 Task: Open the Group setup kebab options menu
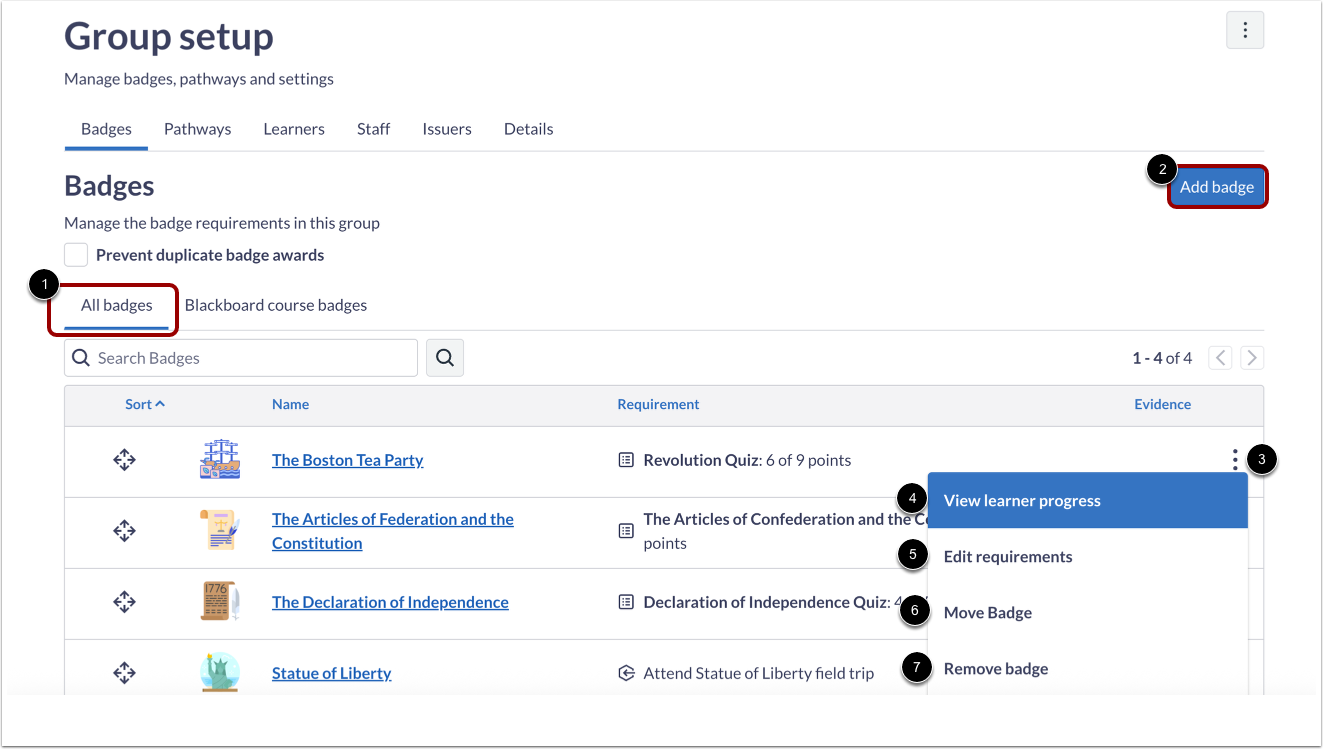tap(1245, 30)
